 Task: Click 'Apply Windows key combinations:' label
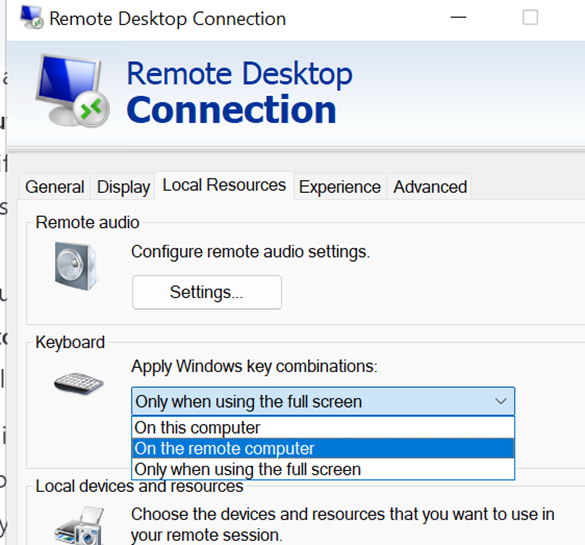pyautogui.click(x=254, y=366)
